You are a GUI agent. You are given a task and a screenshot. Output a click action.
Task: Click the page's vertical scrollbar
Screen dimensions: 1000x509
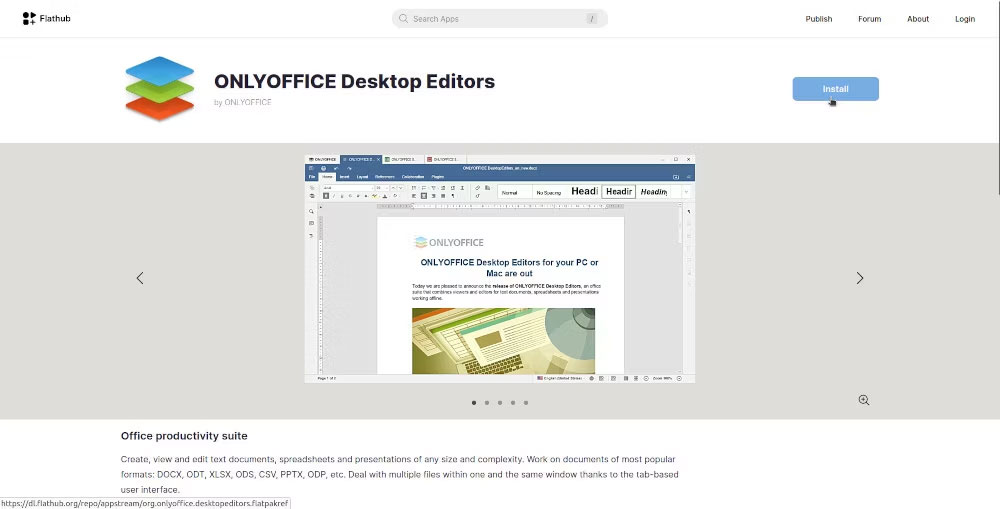997,96
